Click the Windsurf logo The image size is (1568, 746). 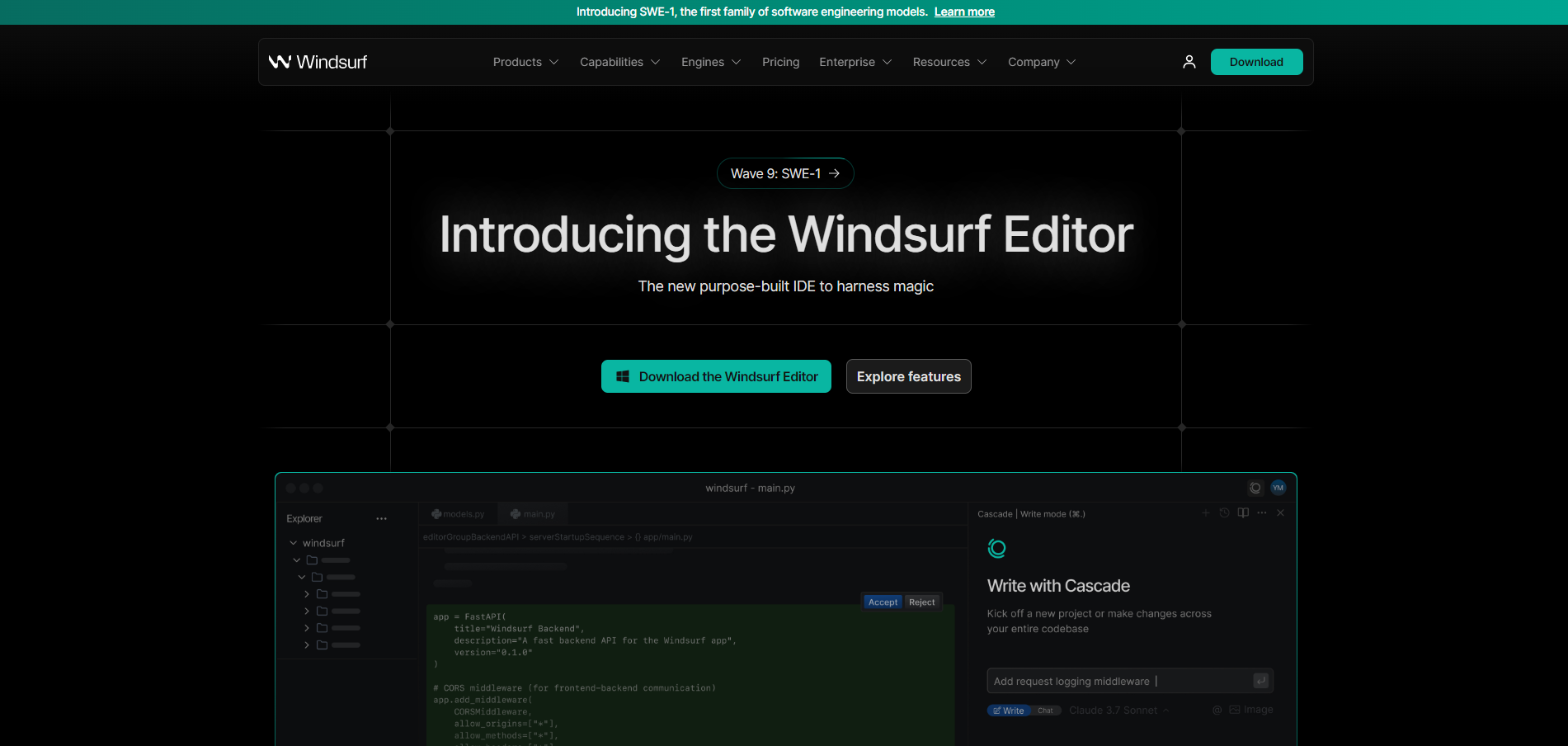tap(318, 62)
